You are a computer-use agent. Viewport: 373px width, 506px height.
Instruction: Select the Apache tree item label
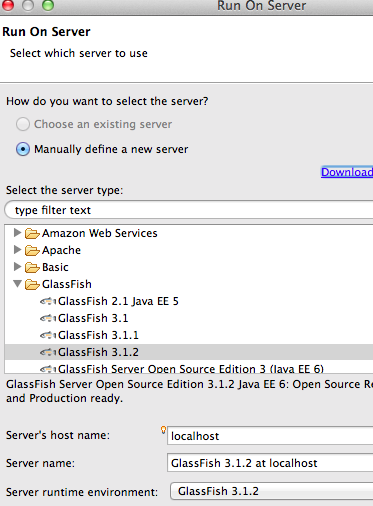click(61, 250)
